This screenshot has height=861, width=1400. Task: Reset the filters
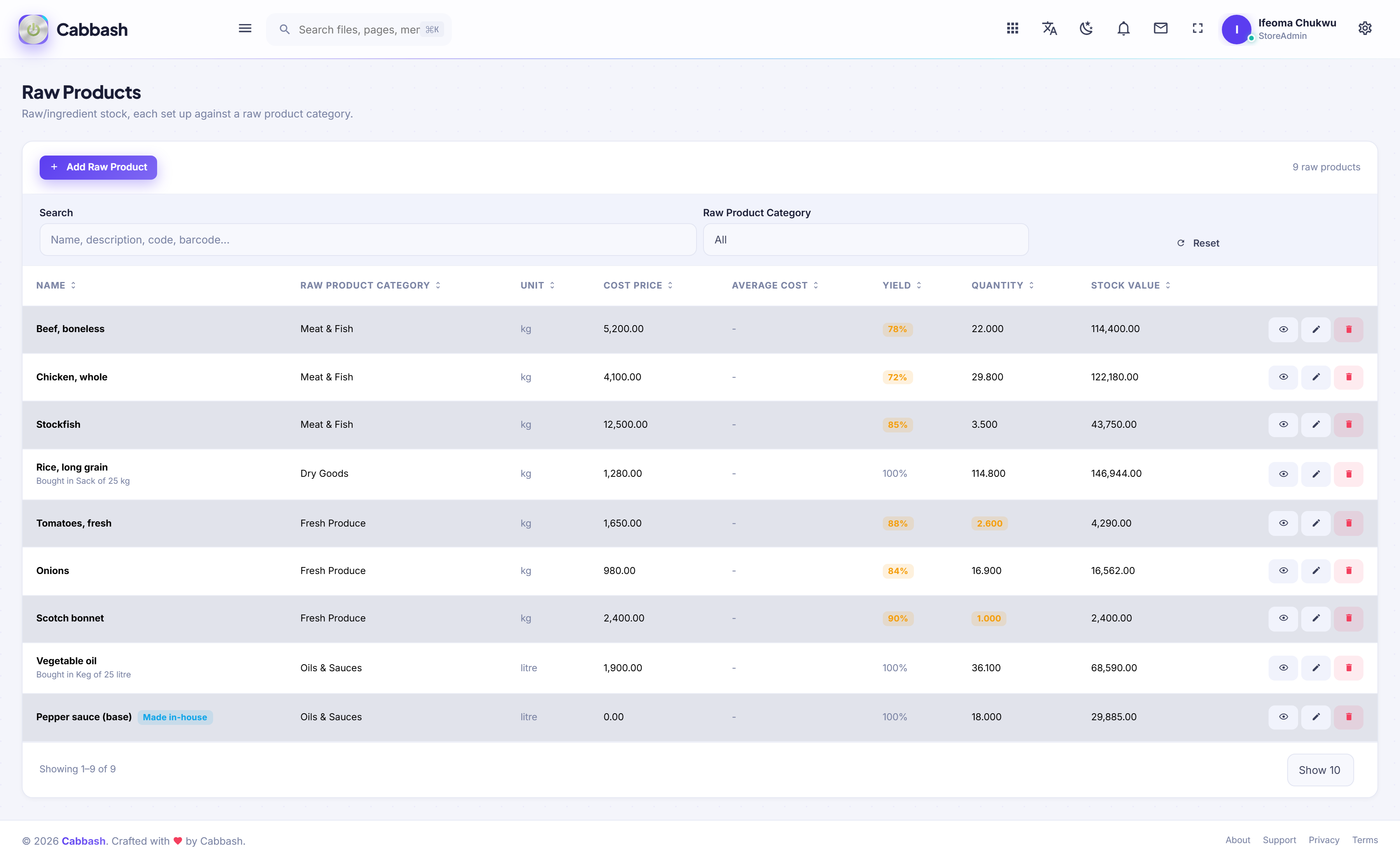1198,243
